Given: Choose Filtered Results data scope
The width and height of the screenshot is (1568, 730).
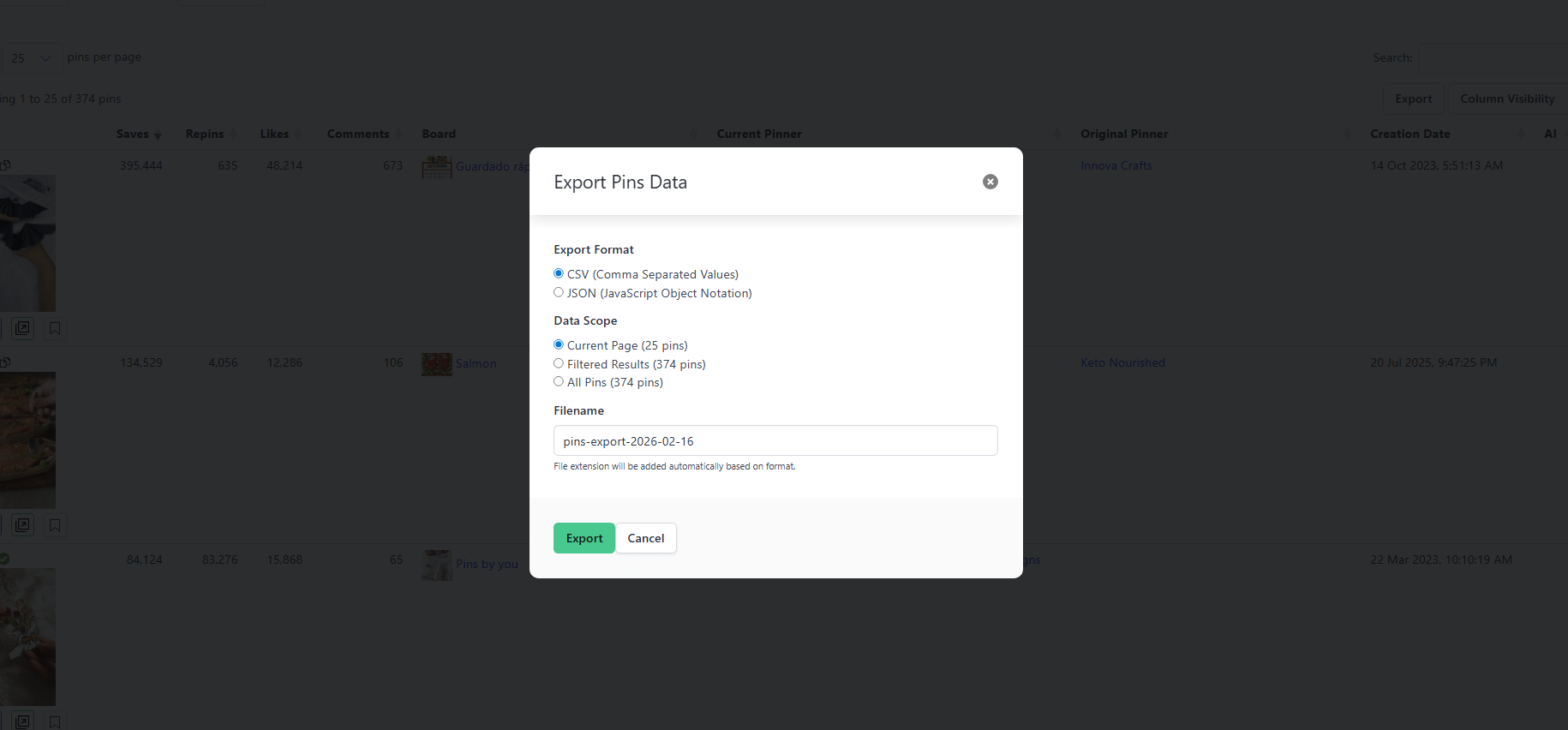Looking at the screenshot, I should [x=559, y=364].
